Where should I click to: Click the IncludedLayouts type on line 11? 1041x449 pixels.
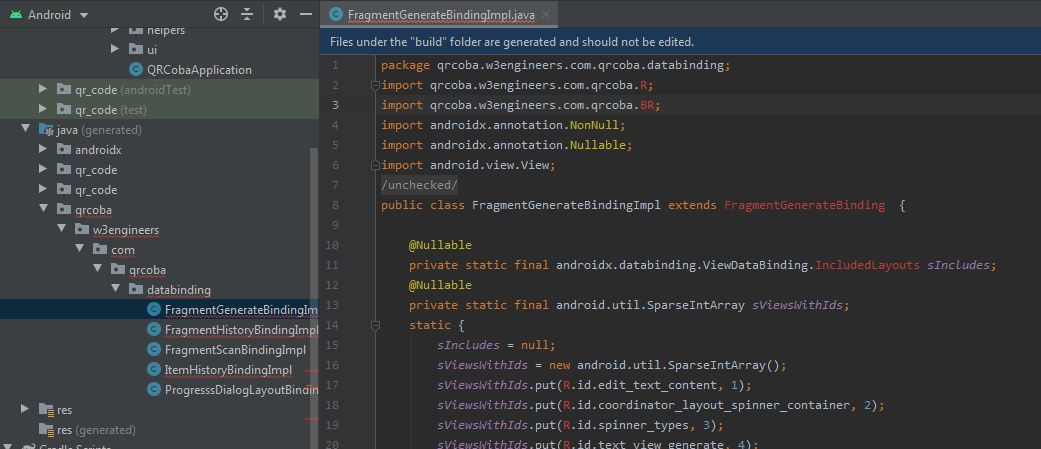click(867, 265)
